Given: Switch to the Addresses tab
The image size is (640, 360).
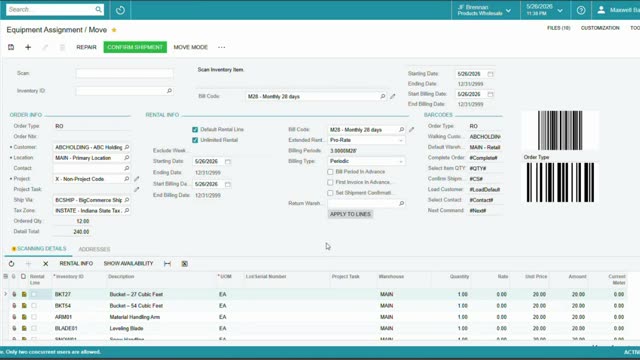Looking at the screenshot, I should point(94,249).
